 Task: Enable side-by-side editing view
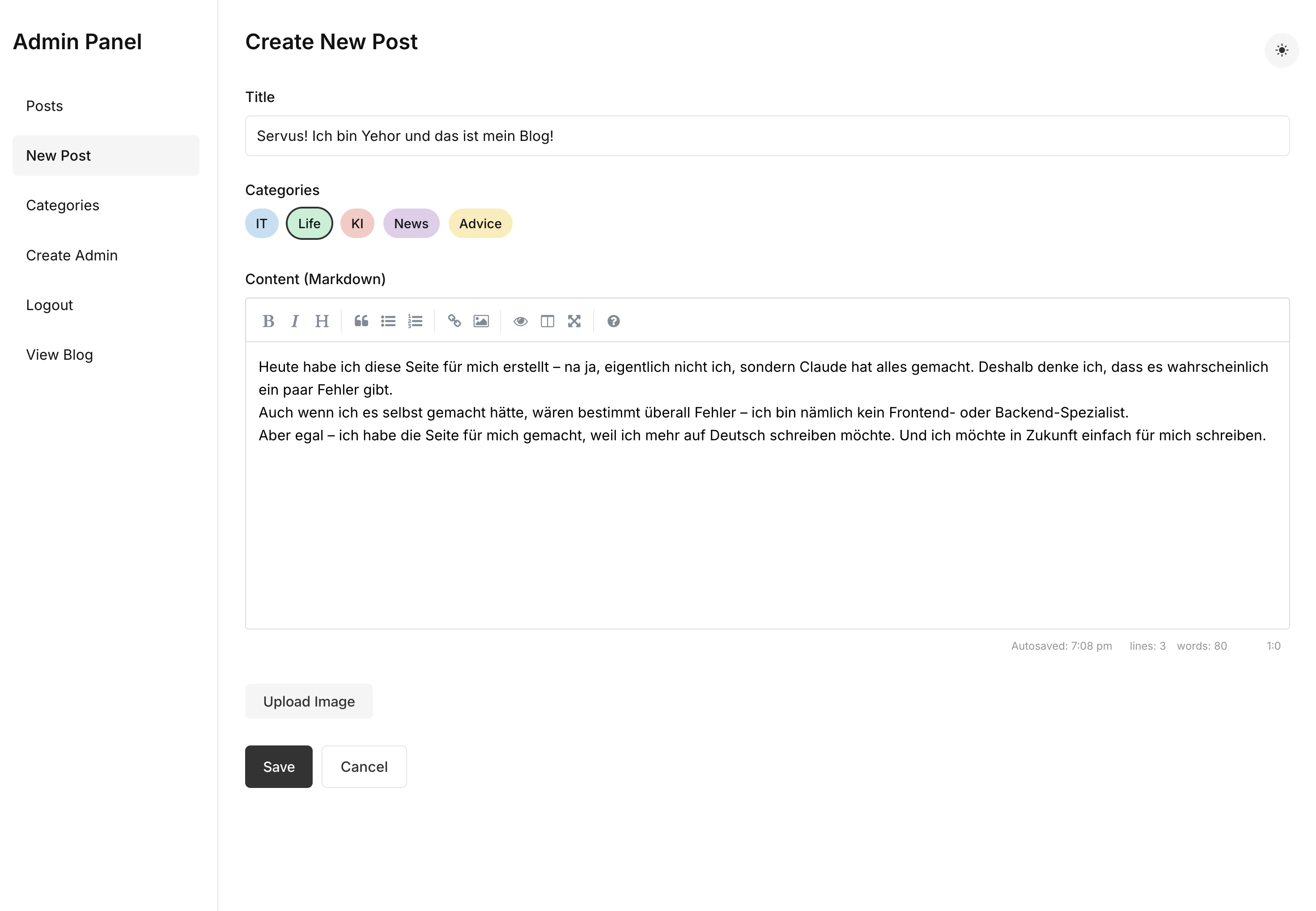[547, 321]
